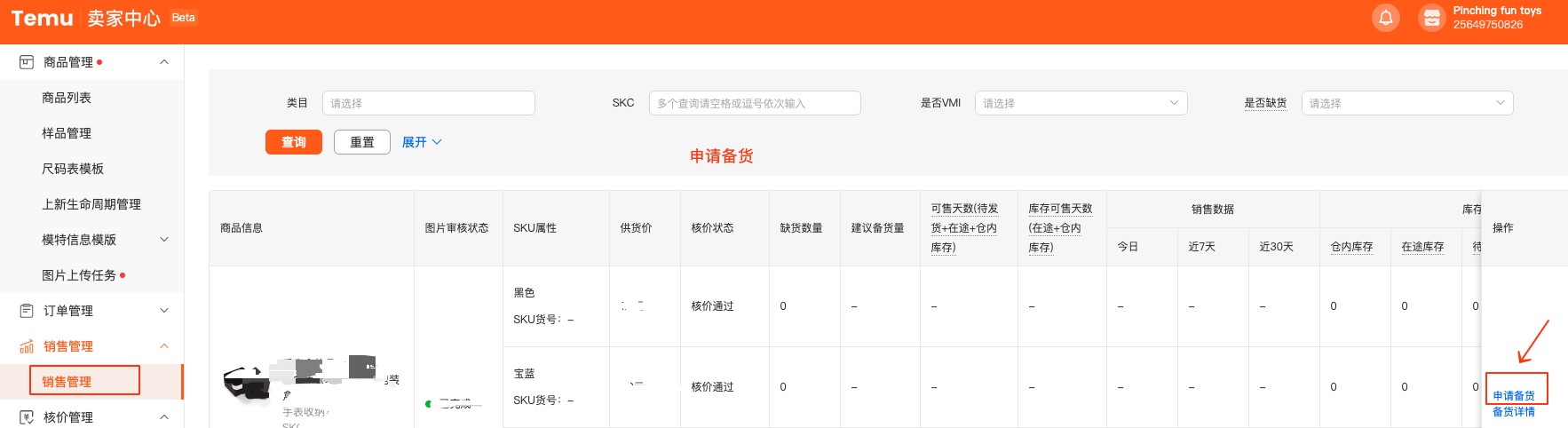Open 上新生命周期管理
The height and width of the screenshot is (428, 1568).
click(91, 204)
